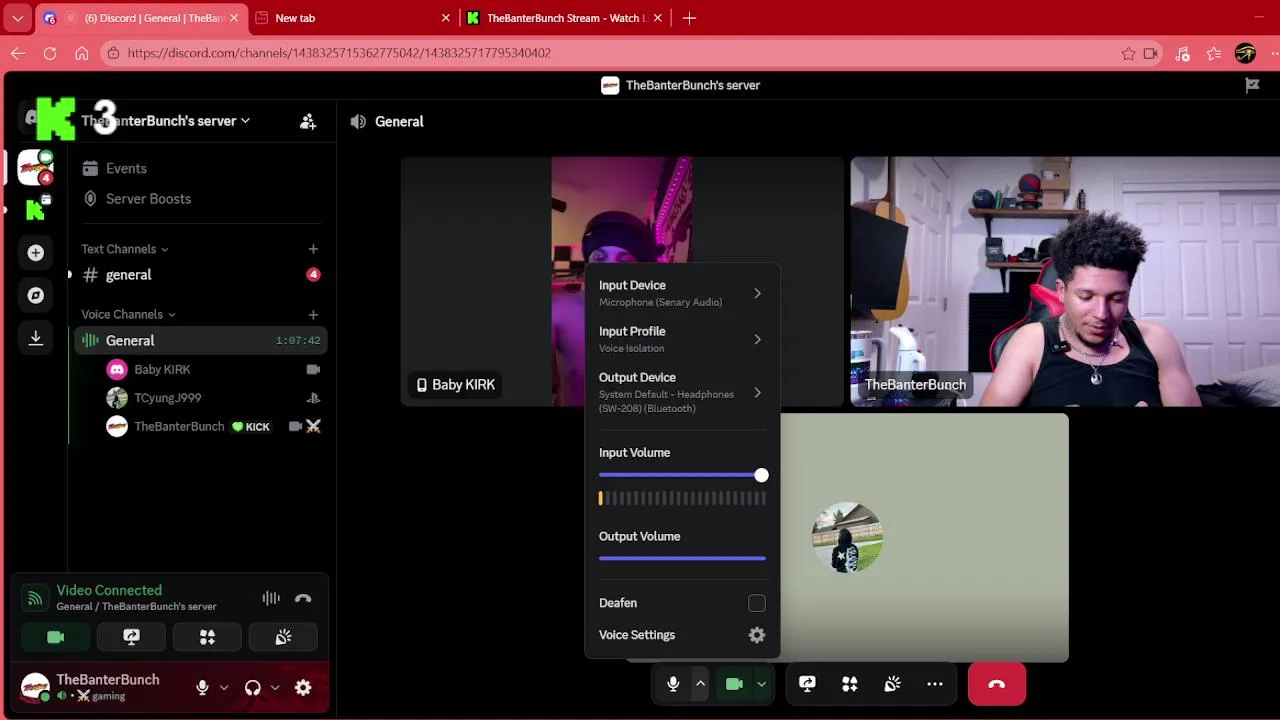Reload the browser page
1280x720 pixels.
pos(50,53)
